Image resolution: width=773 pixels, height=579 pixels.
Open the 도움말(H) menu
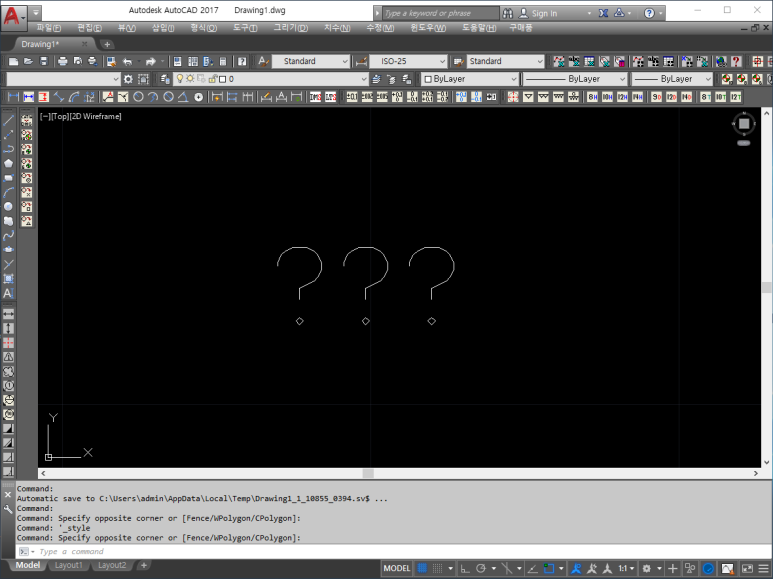coord(479,28)
